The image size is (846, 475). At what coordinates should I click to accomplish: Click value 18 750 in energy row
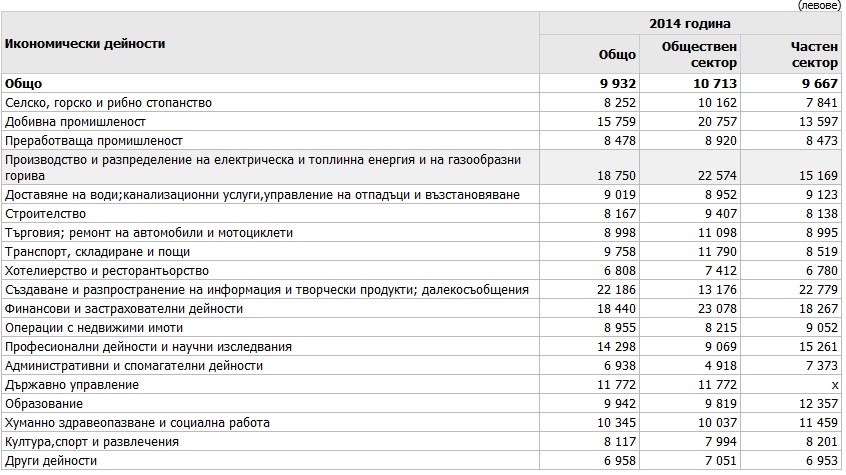point(616,175)
